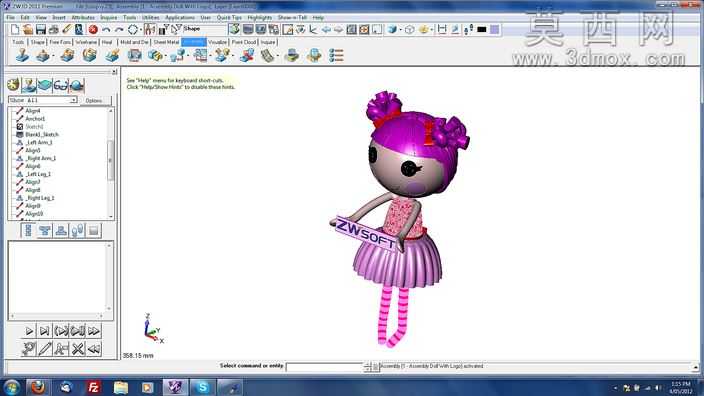Open the Quick Tips menu

pyautogui.click(x=229, y=18)
